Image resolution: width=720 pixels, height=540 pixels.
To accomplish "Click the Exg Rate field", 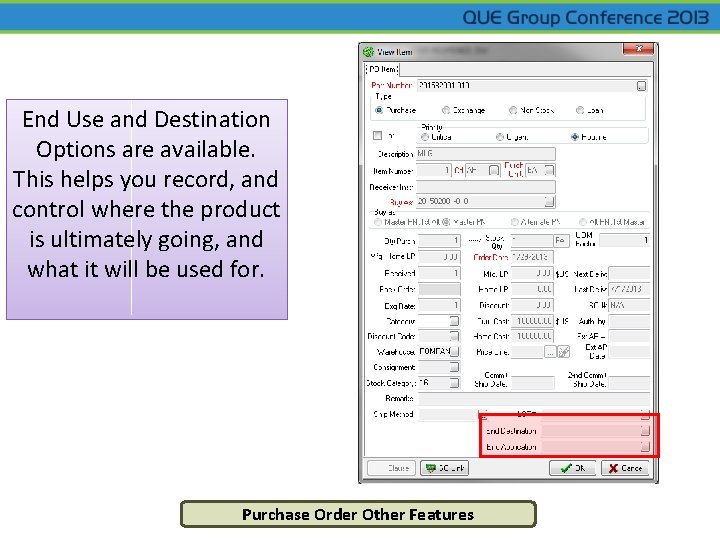I will pos(439,305).
